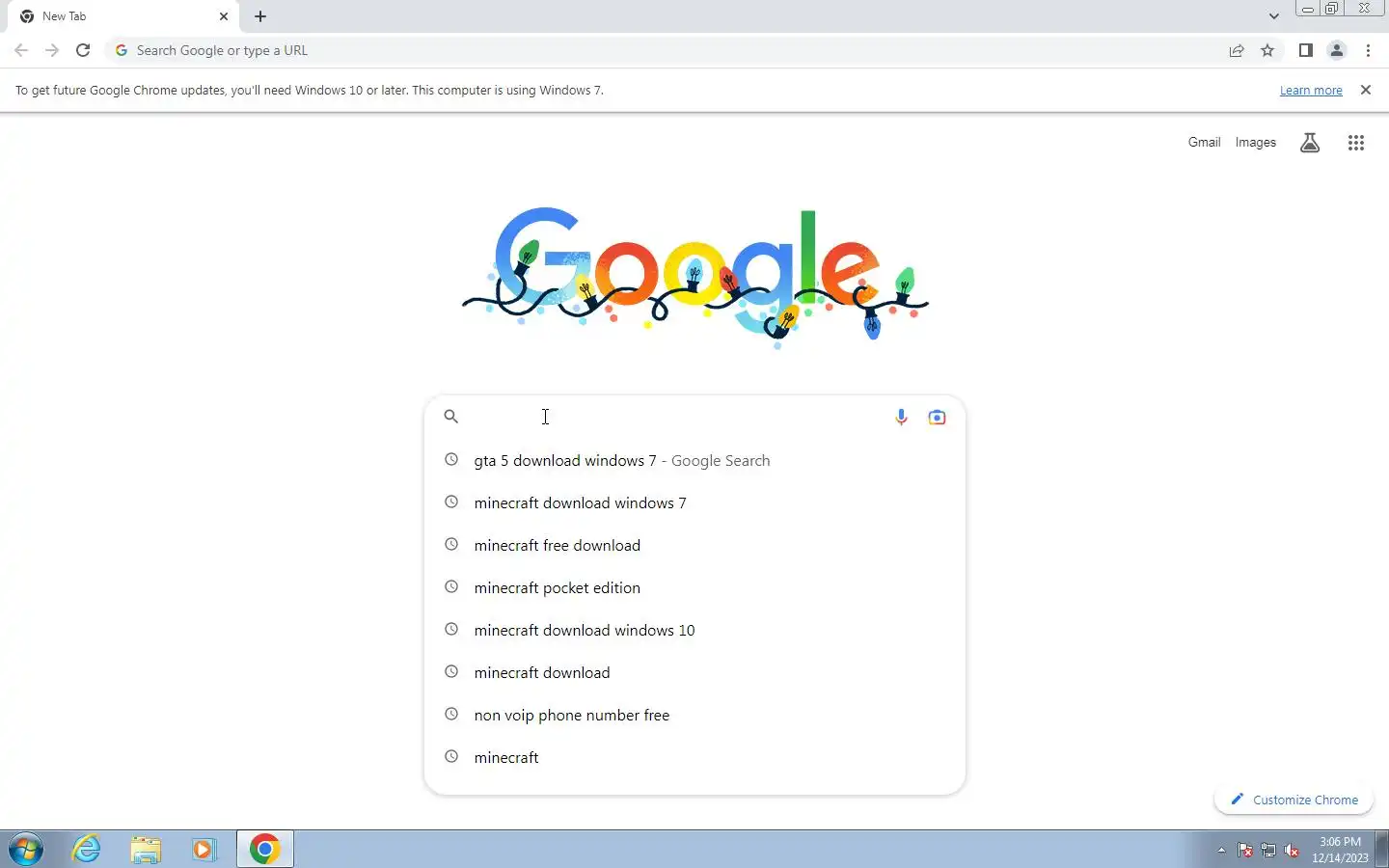Share this page via the share icon
This screenshot has width=1389, height=868.
[x=1237, y=50]
